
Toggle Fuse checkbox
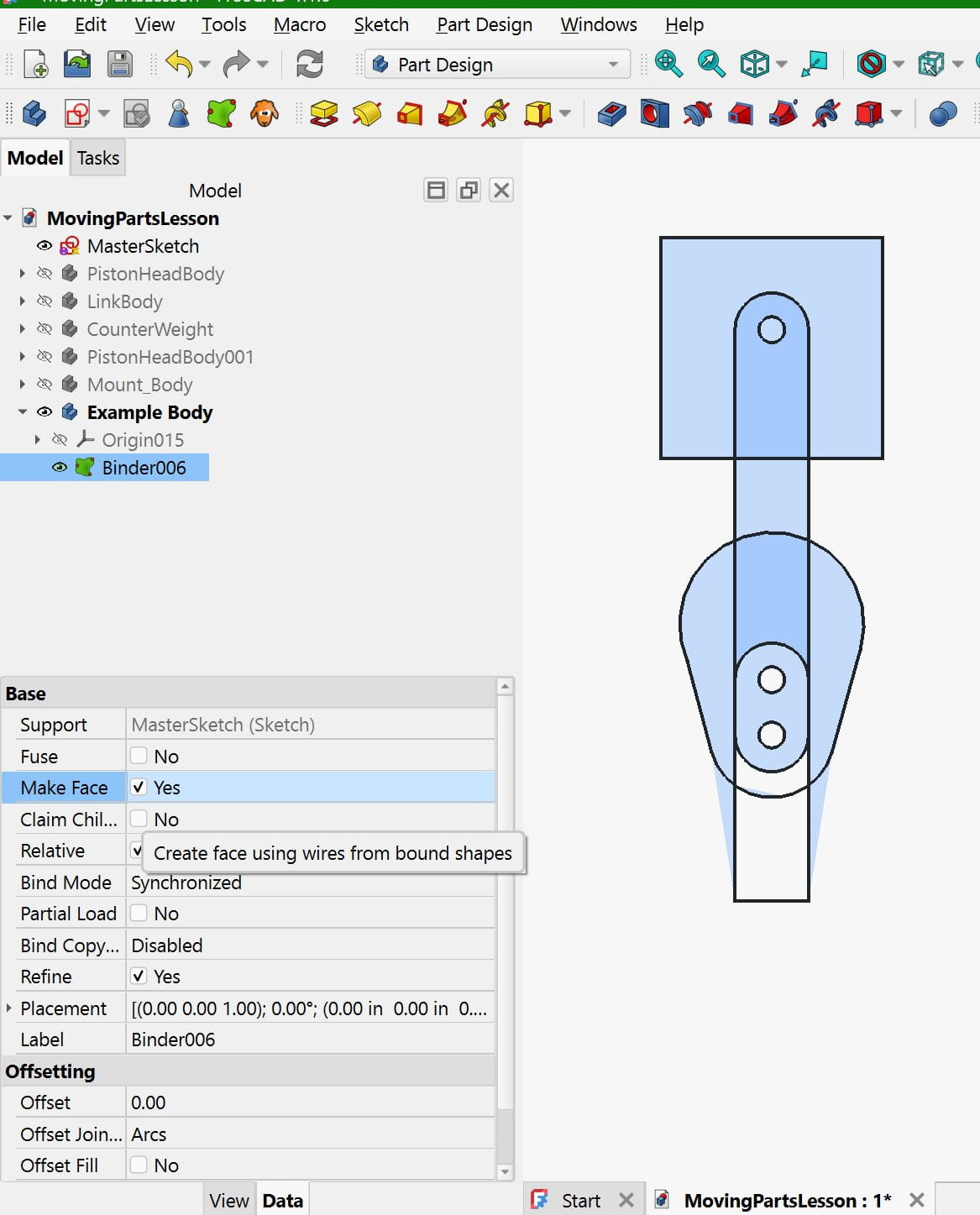(x=139, y=756)
